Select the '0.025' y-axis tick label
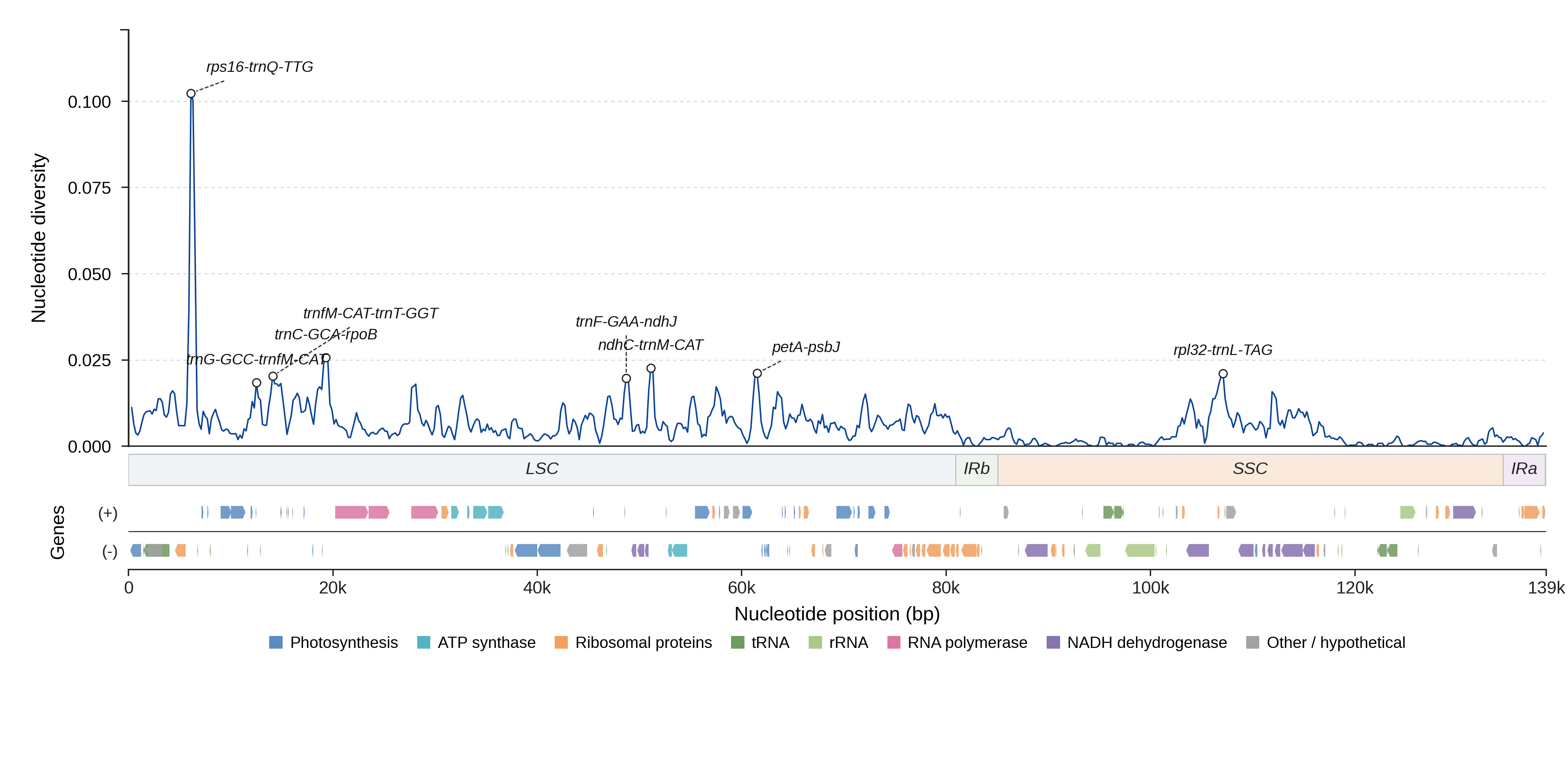Image resolution: width=1568 pixels, height=763 pixels. 90,360
